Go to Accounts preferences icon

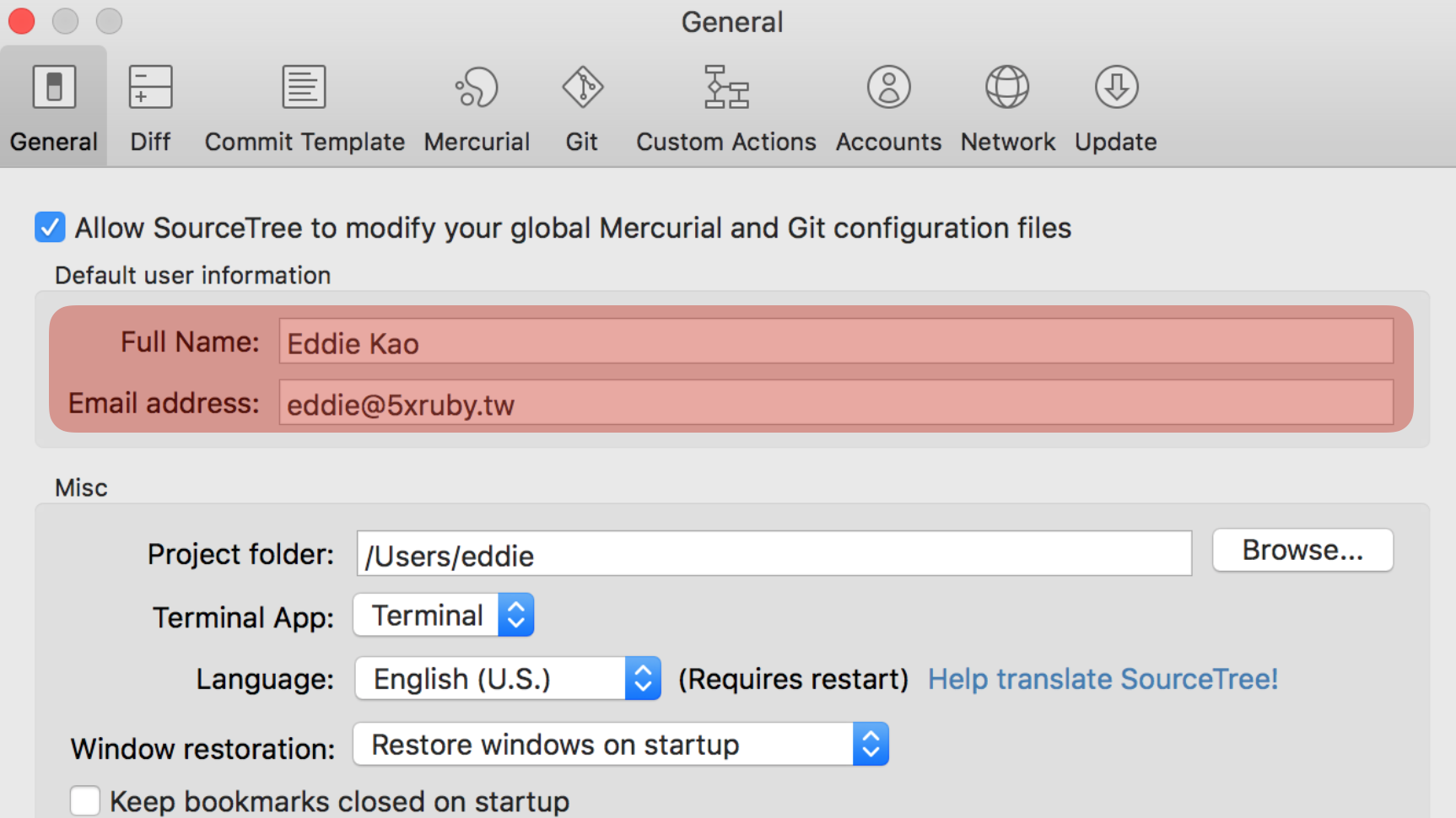click(888, 88)
